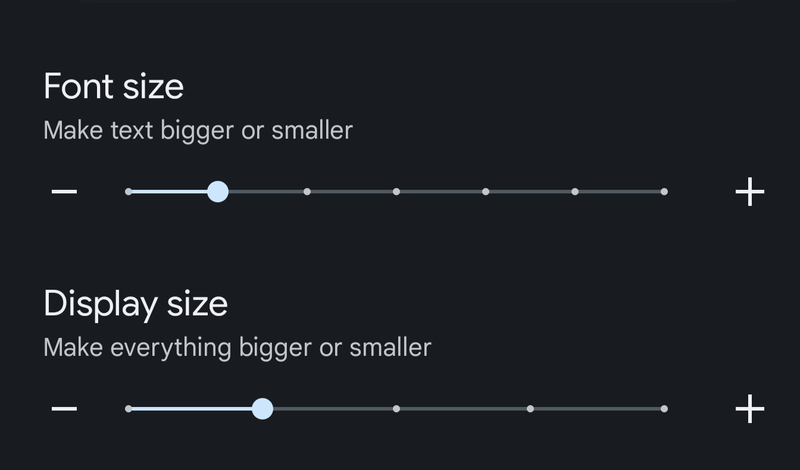Set Font size slider to smallest stop
The image size is (800, 470).
tap(129, 191)
